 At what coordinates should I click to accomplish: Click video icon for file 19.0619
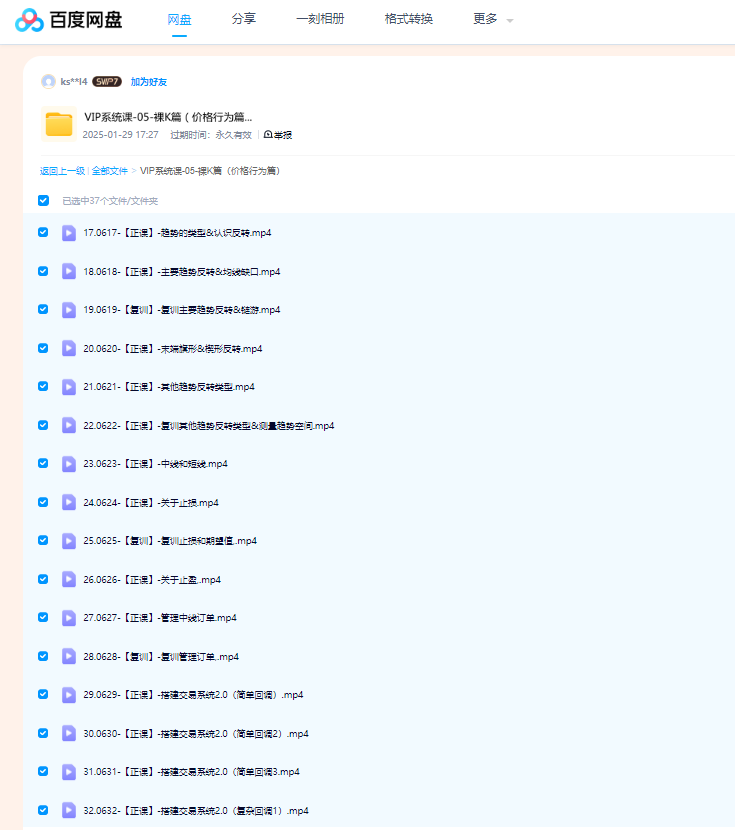tap(69, 310)
